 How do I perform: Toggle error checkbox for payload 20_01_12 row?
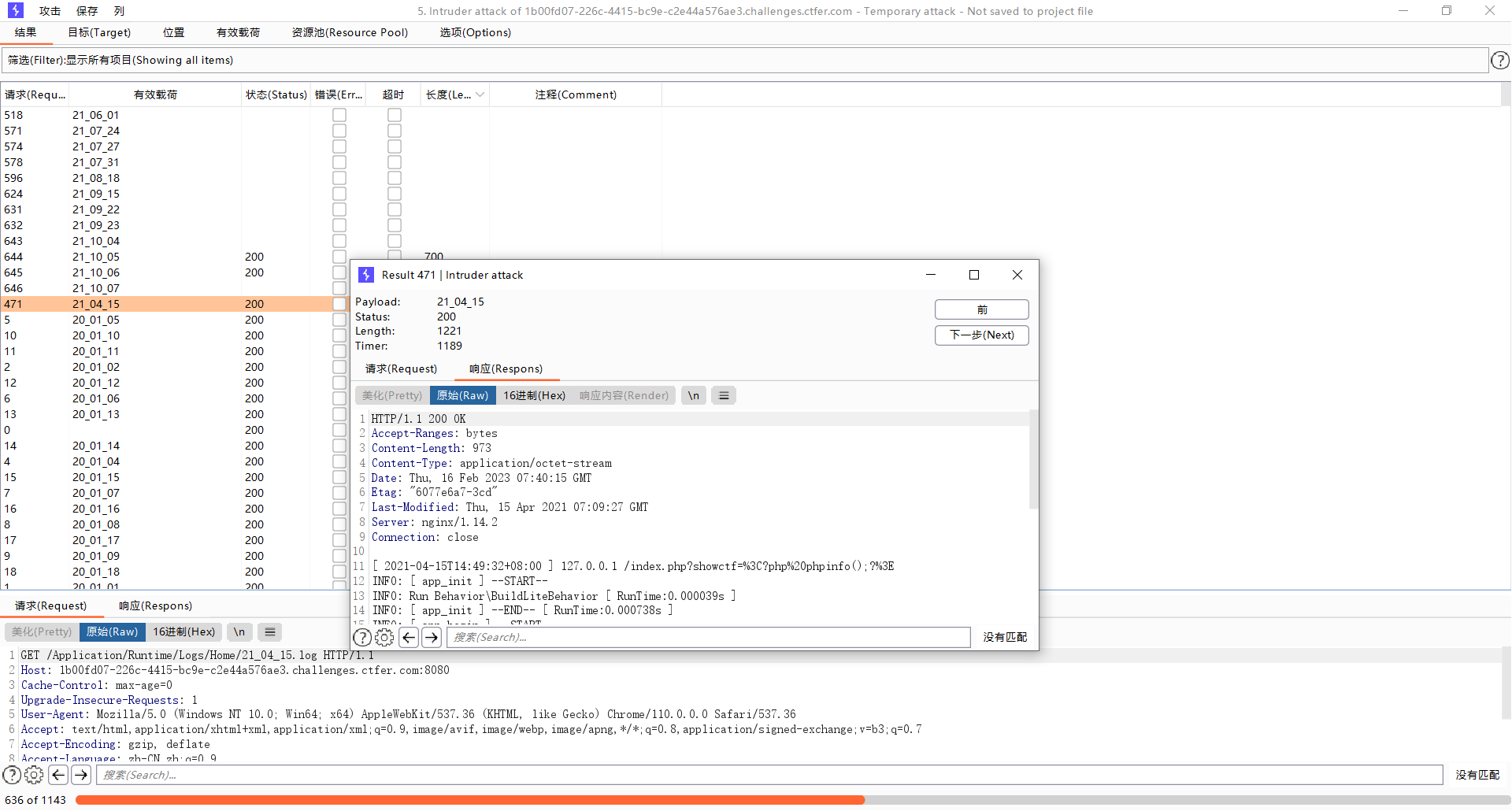point(339,383)
